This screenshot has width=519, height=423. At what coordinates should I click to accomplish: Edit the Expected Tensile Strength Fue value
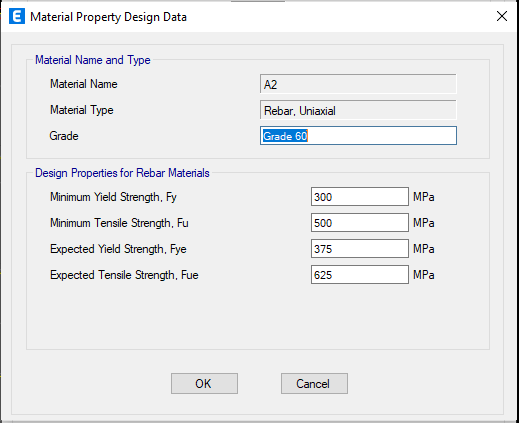click(360, 275)
